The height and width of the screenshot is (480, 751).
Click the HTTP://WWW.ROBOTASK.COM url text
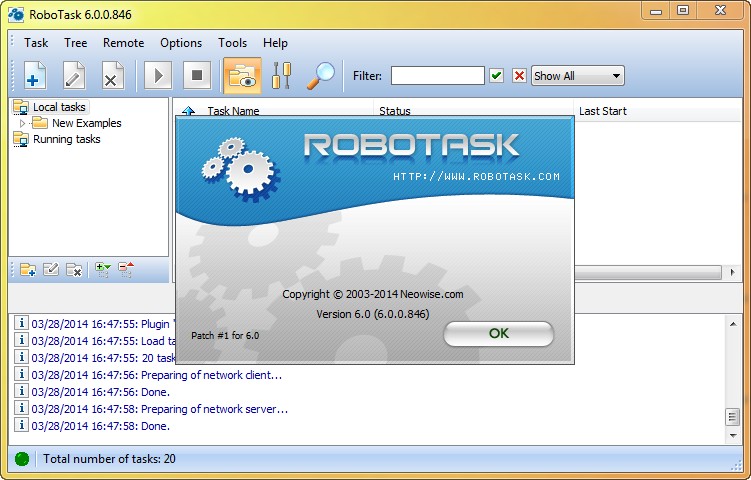pos(476,176)
